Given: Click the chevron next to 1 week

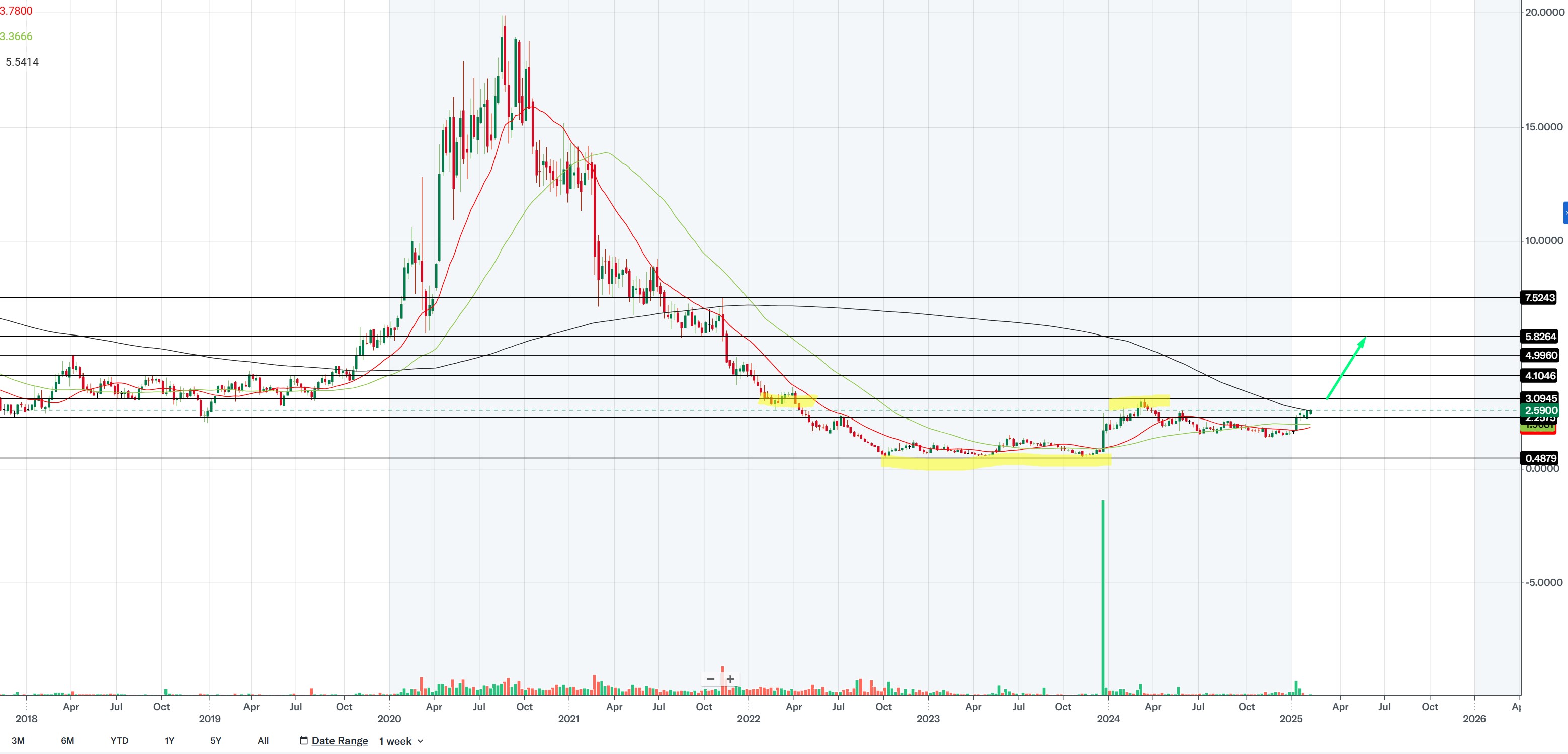Looking at the screenshot, I should (x=420, y=741).
